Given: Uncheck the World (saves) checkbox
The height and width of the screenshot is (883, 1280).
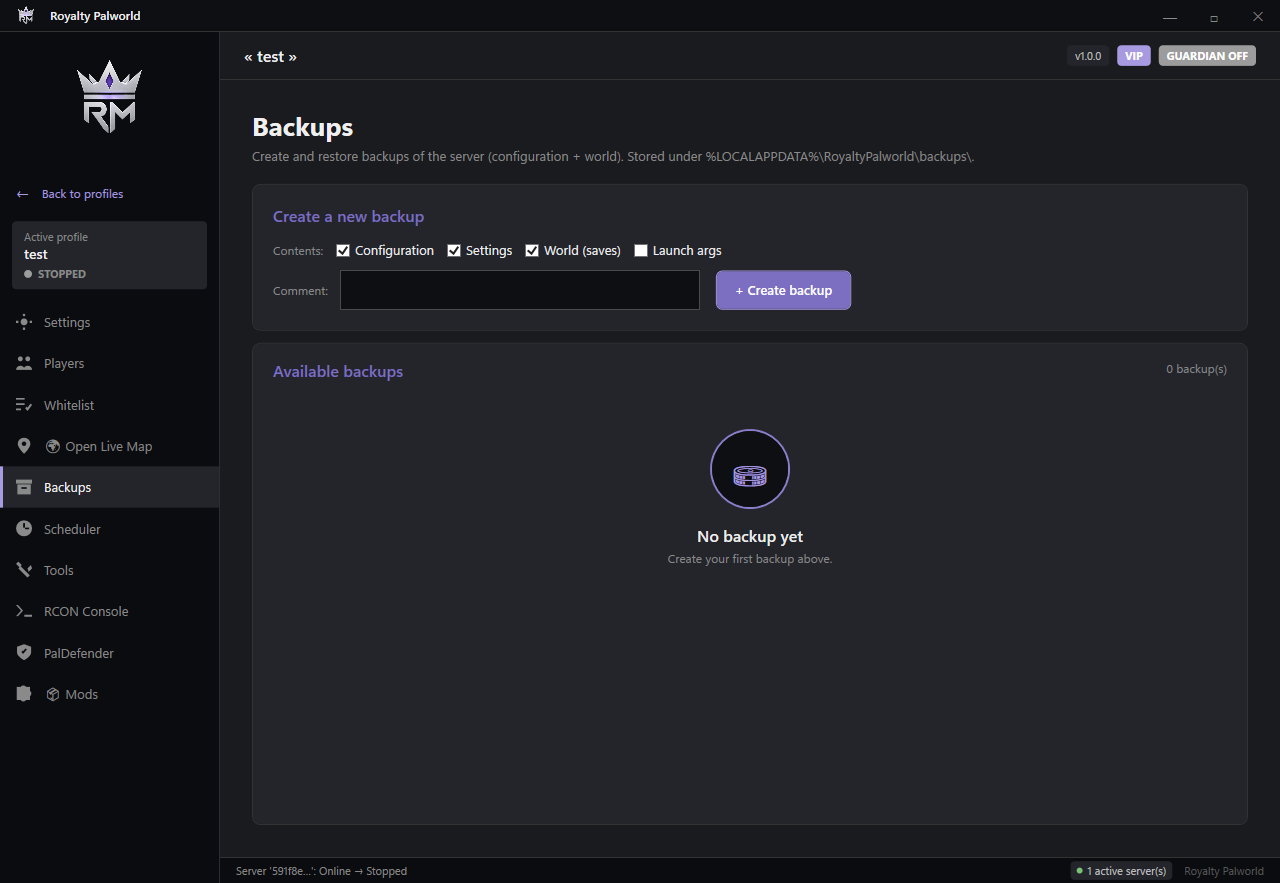Looking at the screenshot, I should pos(532,251).
